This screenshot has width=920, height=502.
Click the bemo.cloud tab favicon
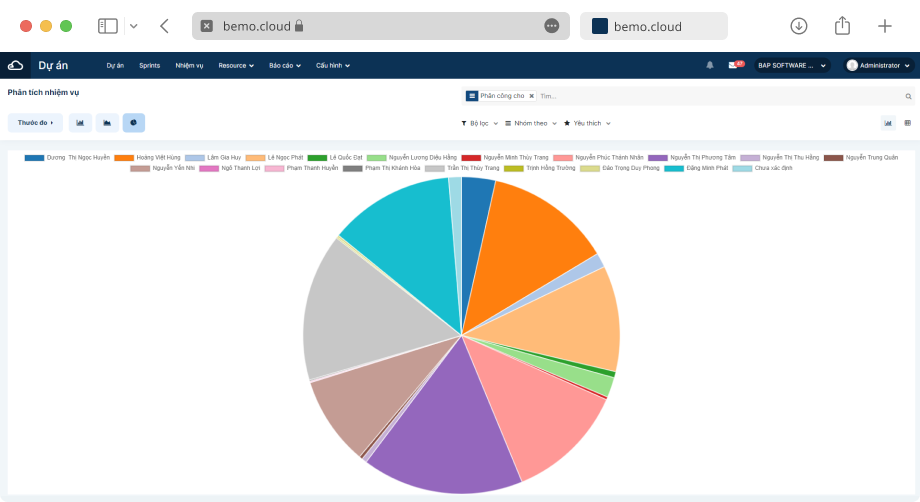600,26
